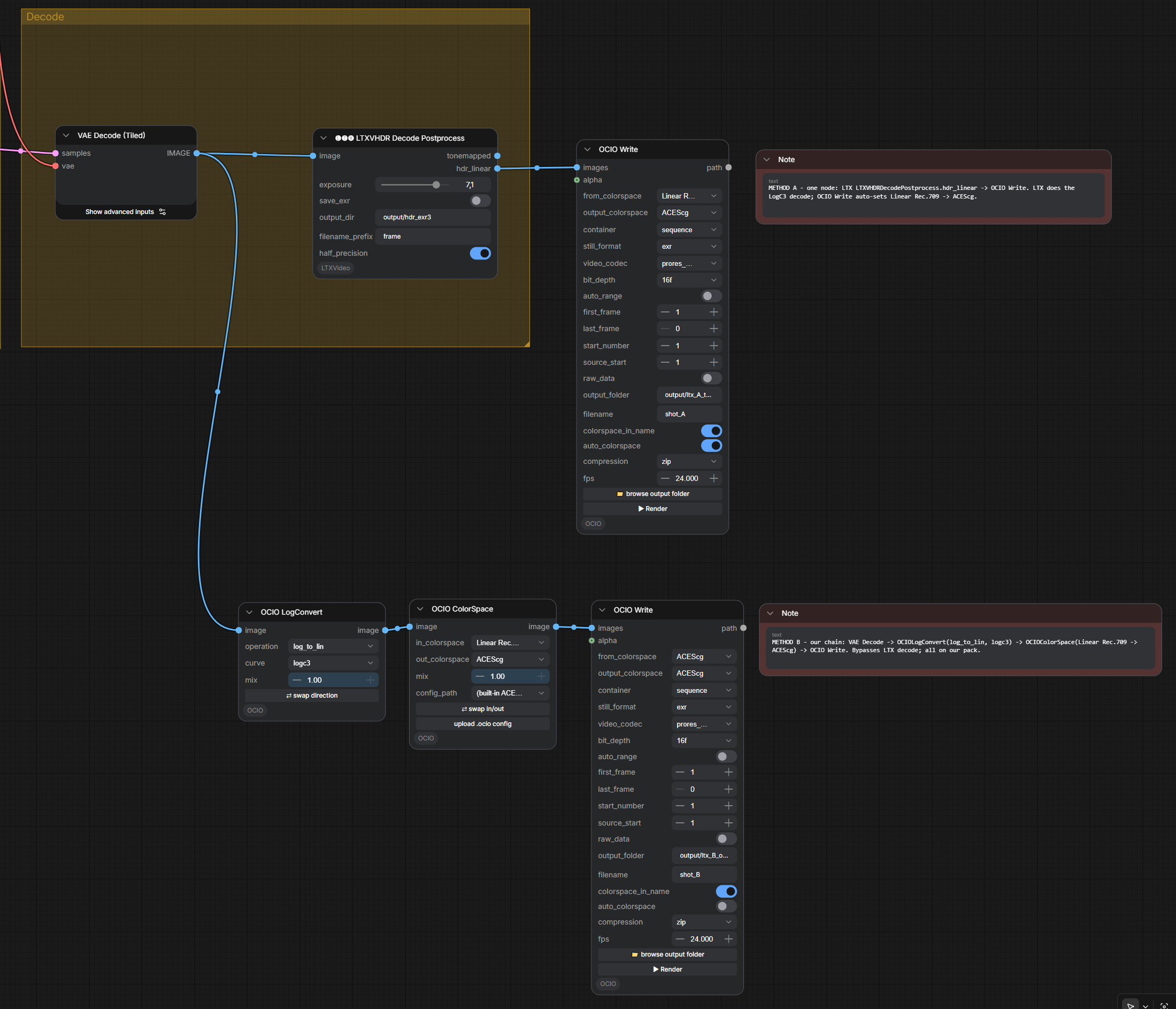Click the samples input port on VAE Decode
Screen dimensions: 1176x1009
point(56,154)
